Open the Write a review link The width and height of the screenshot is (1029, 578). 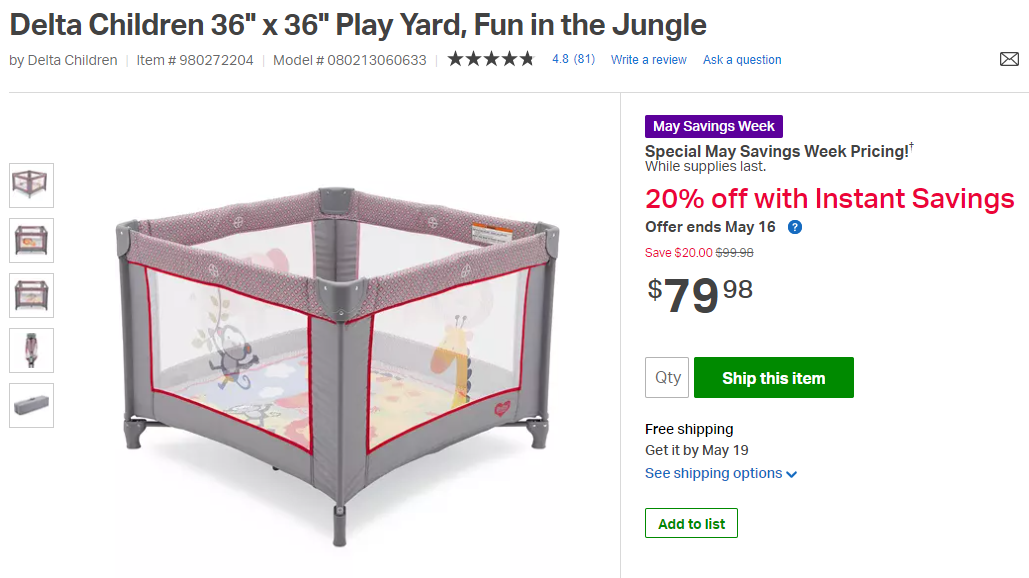tap(648, 60)
